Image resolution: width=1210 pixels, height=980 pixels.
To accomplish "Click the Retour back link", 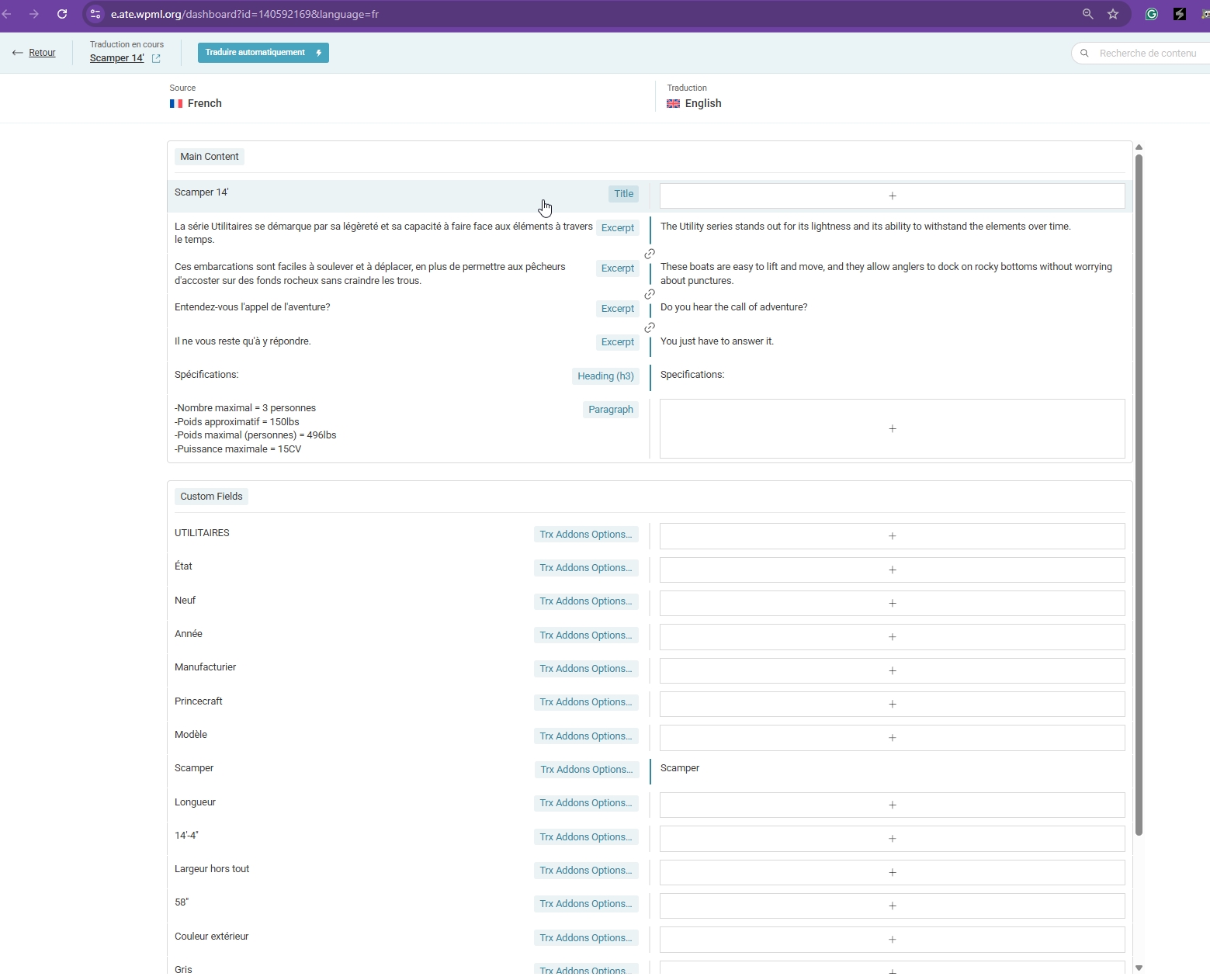I will [34, 53].
